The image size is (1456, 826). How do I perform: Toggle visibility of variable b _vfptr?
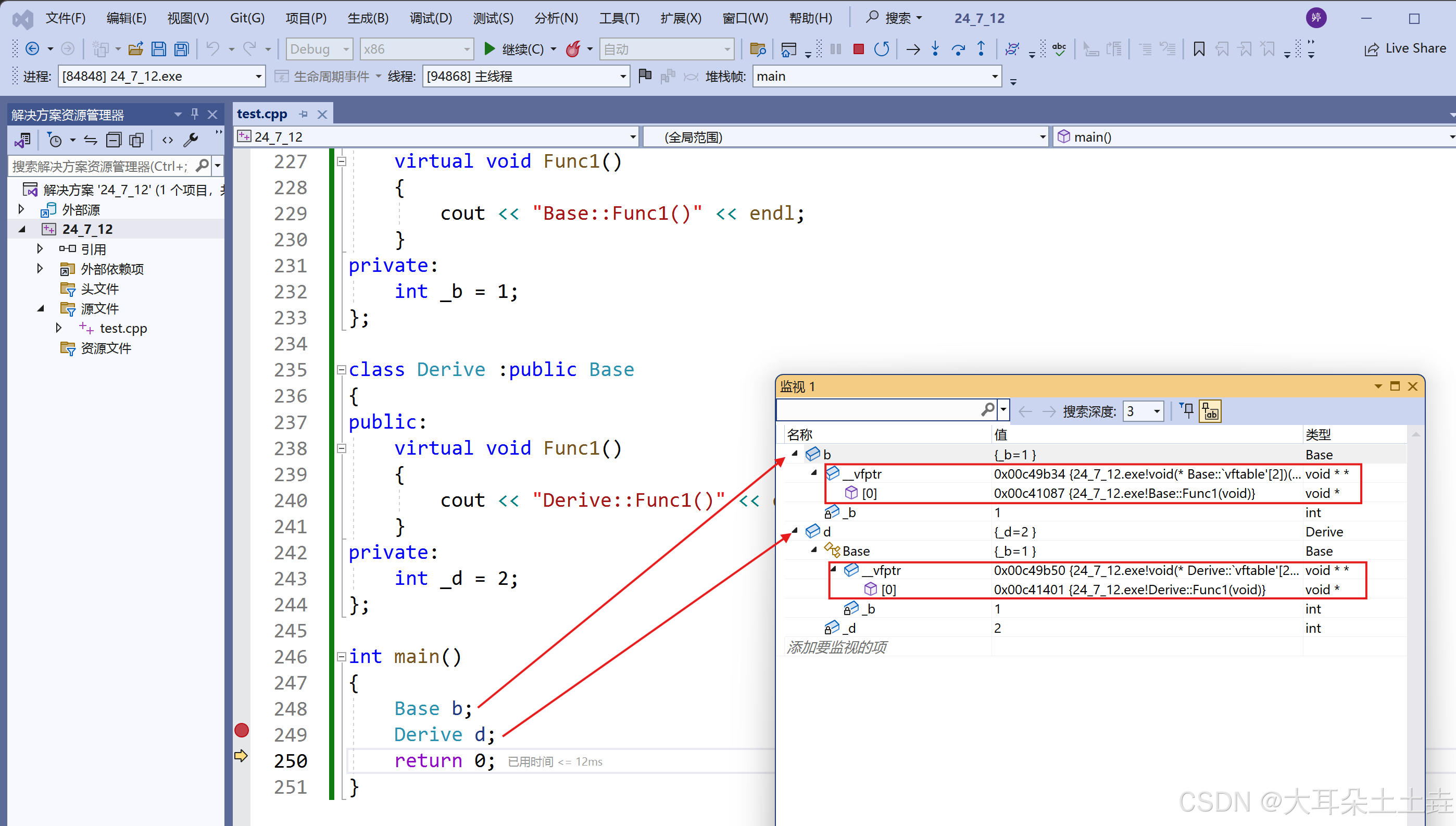pos(813,474)
